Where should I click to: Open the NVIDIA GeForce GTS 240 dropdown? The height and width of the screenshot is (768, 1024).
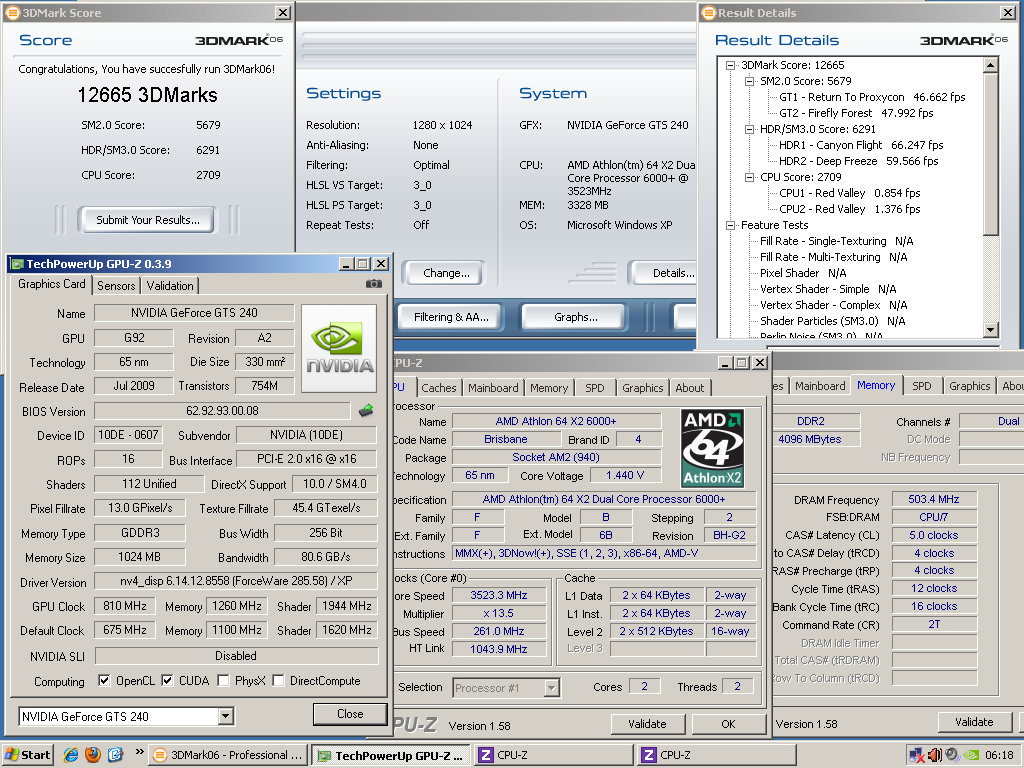(x=225, y=716)
